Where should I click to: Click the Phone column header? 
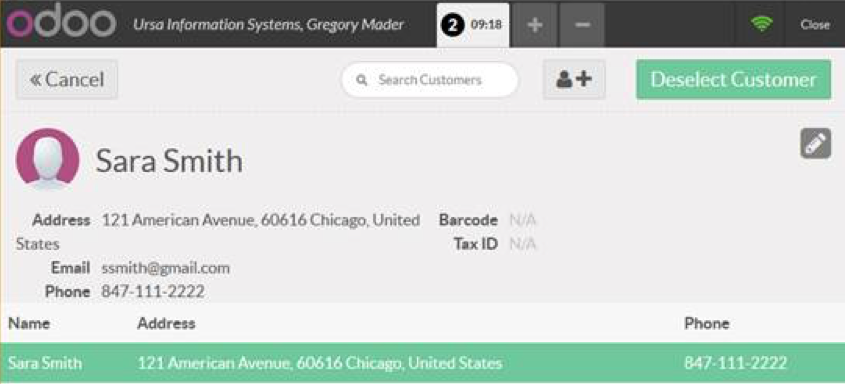[x=707, y=323]
